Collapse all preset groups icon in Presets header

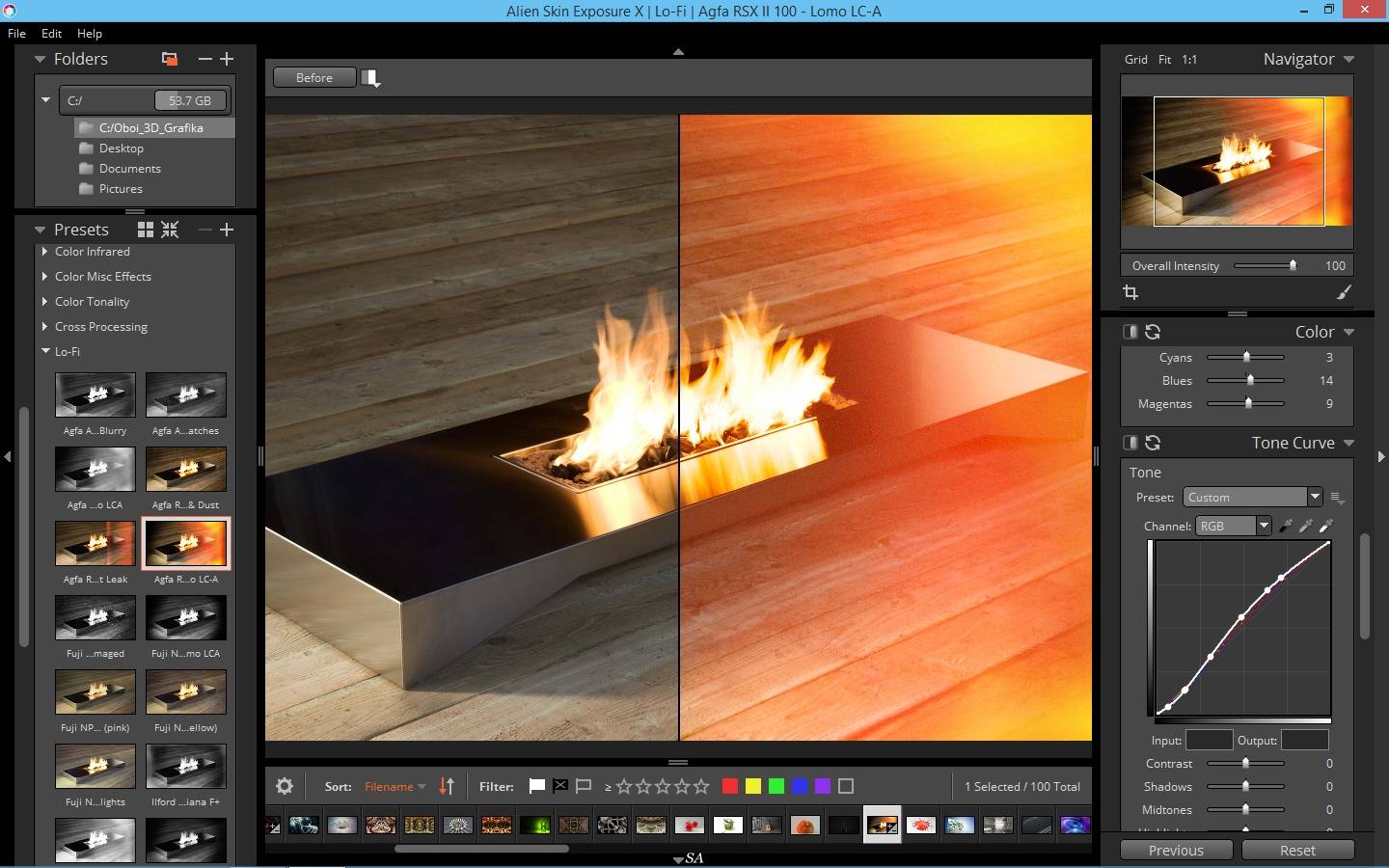tap(170, 230)
